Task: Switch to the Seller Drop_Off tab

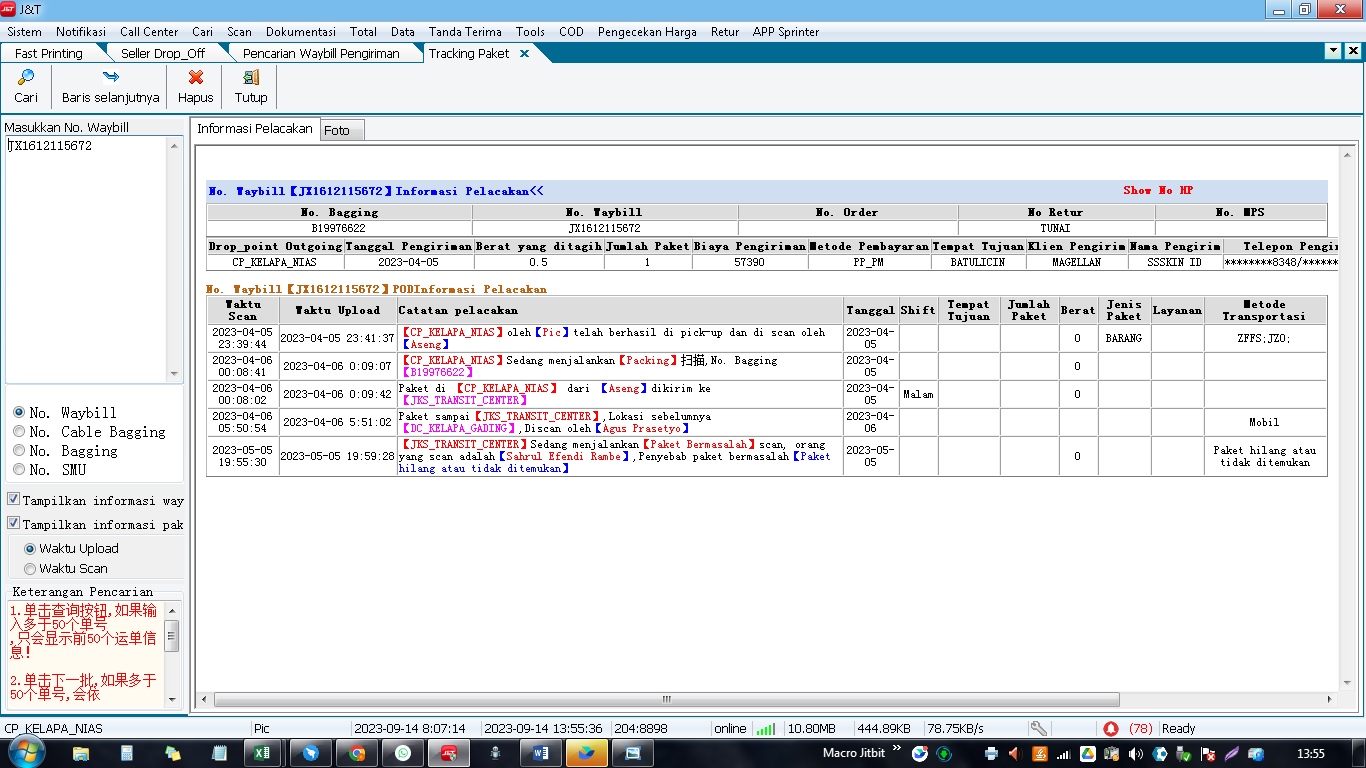Action: [x=163, y=53]
